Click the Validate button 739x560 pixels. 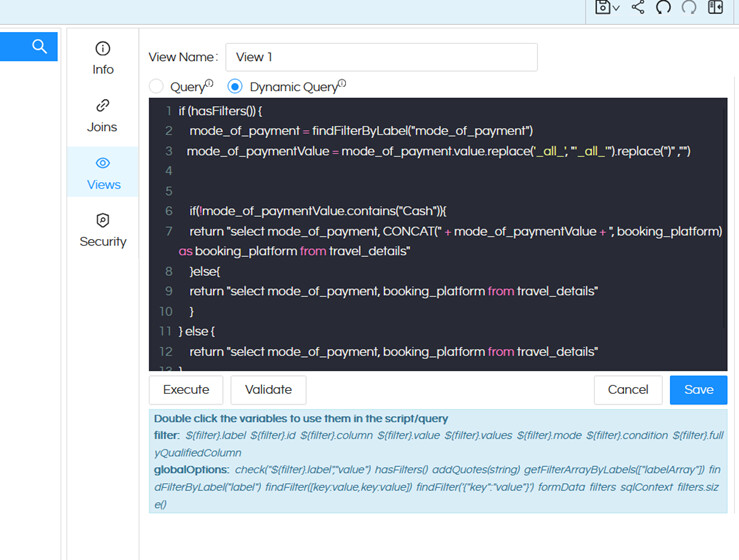tap(268, 390)
